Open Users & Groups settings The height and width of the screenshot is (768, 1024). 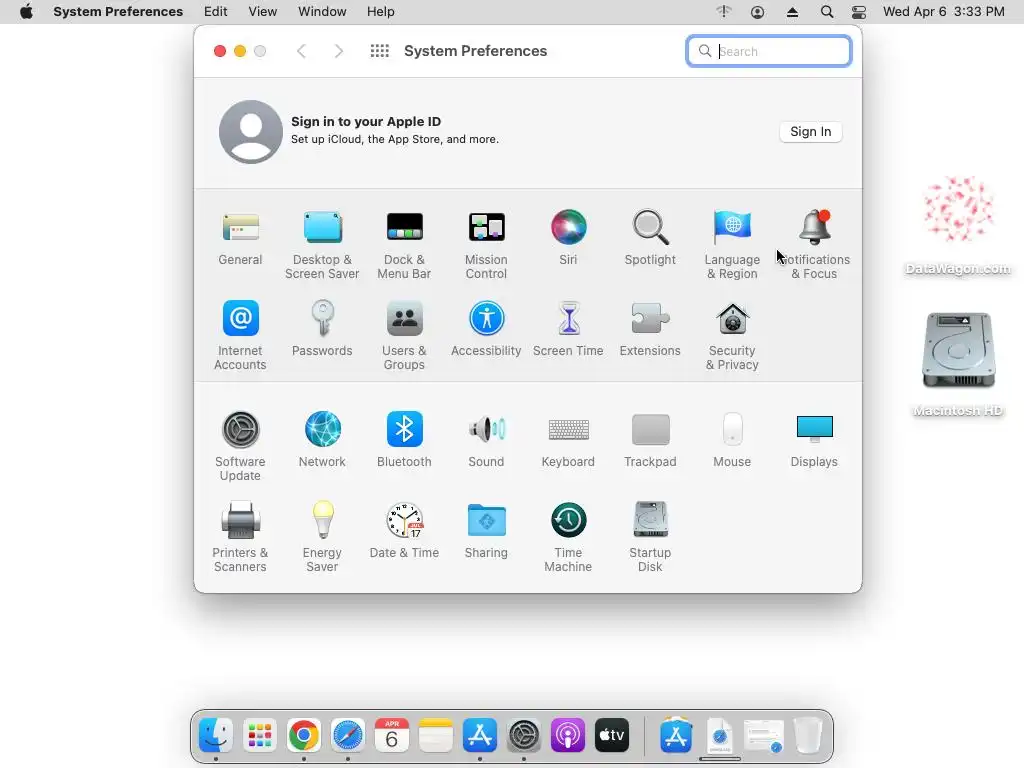404,336
